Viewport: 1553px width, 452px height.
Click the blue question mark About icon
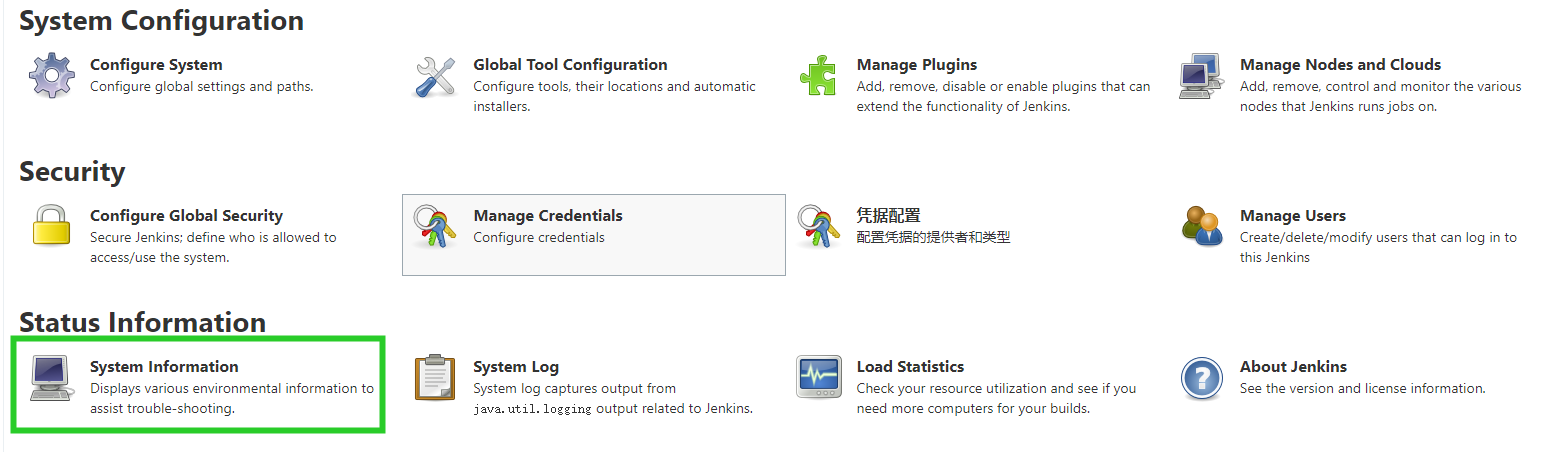[1202, 378]
